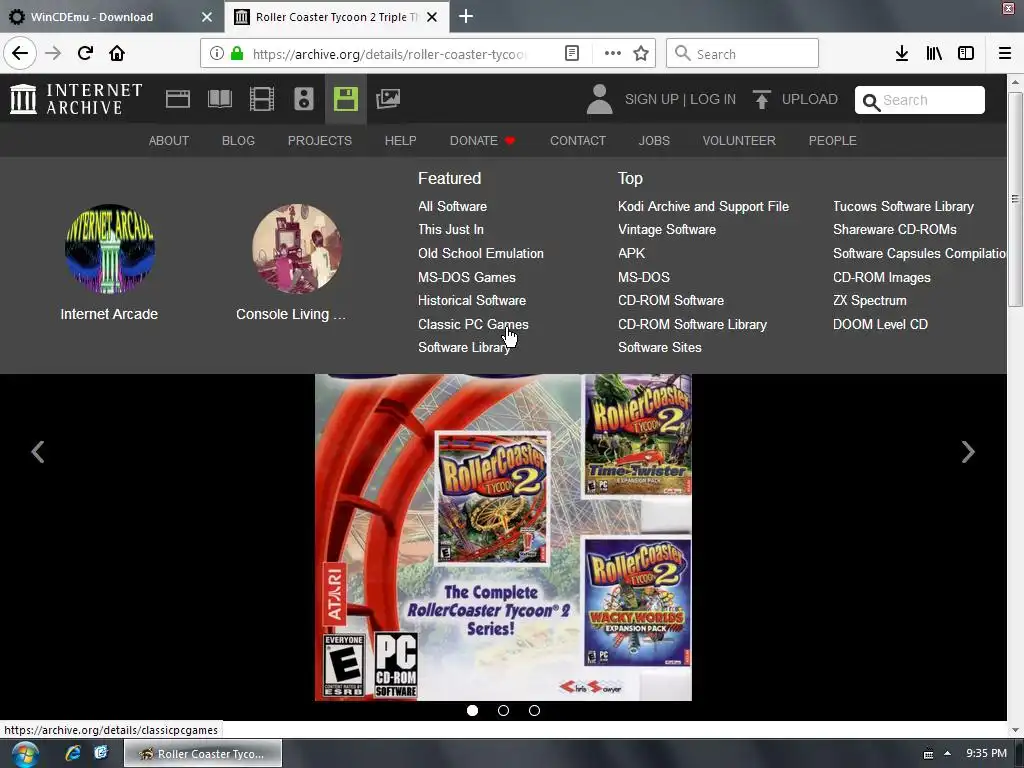Screen dimensions: 1024x768
Task: Open CD-ROM Images link
Action: tap(882, 277)
